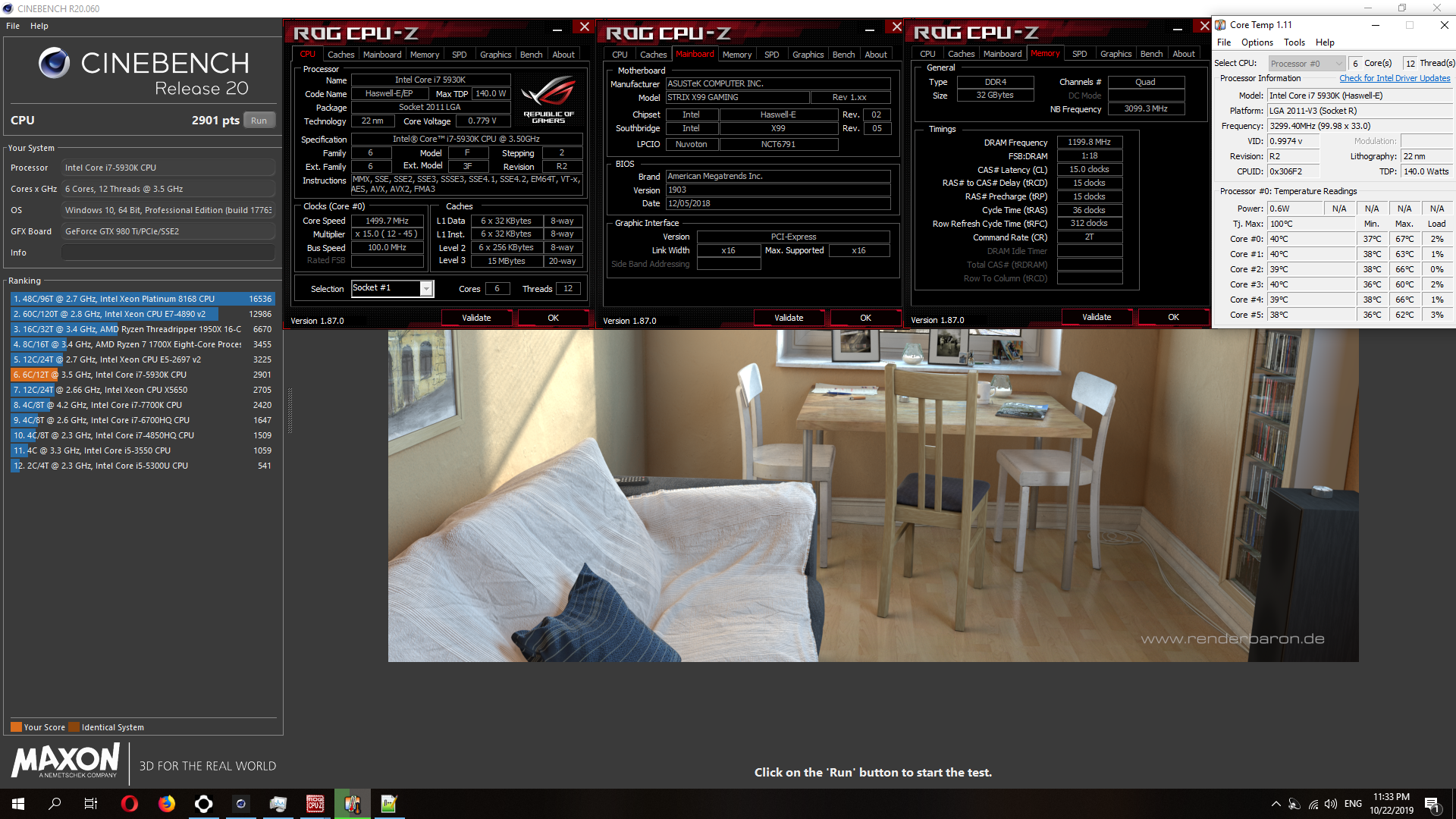Open the taskbar clock and date

pyautogui.click(x=1392, y=804)
